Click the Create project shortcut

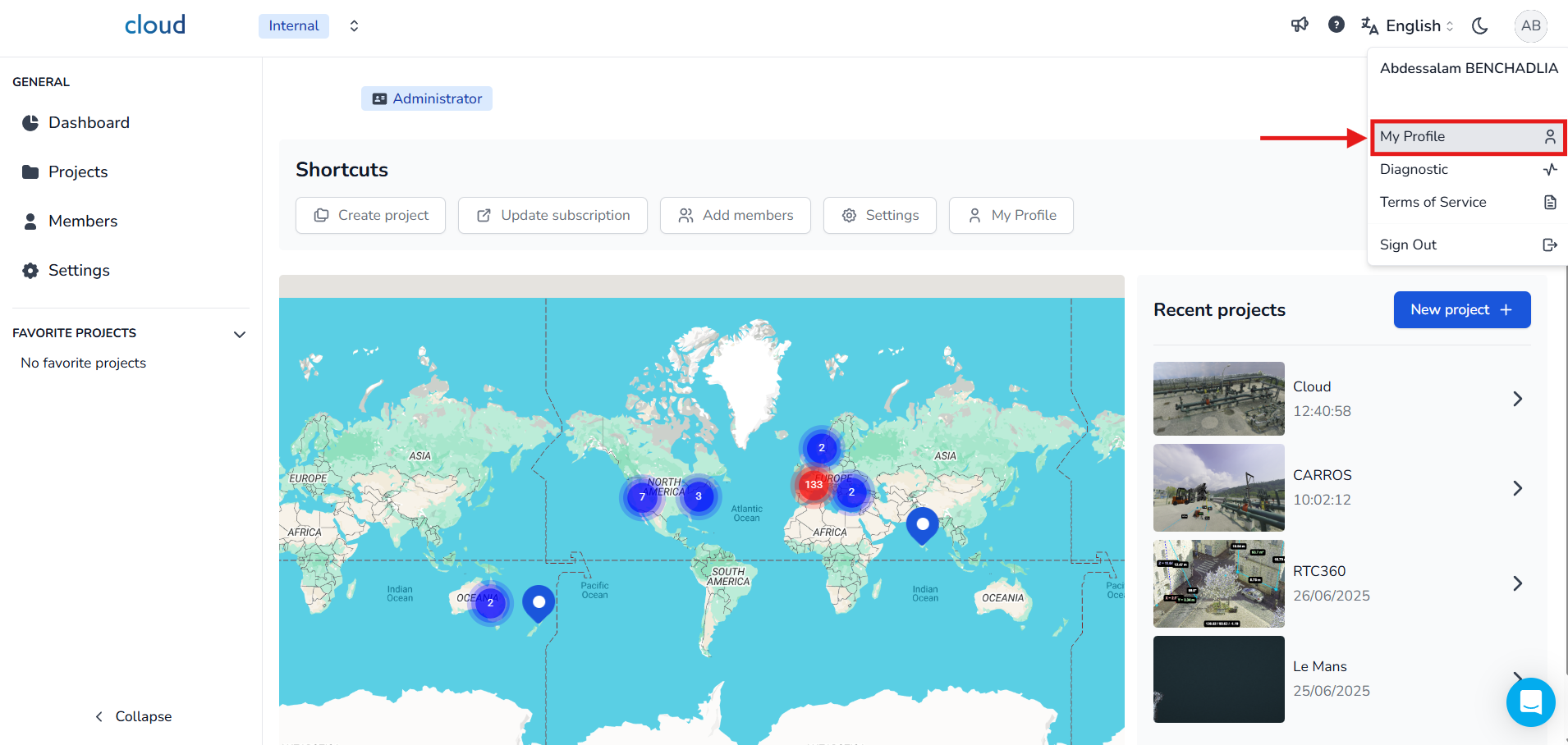(370, 215)
